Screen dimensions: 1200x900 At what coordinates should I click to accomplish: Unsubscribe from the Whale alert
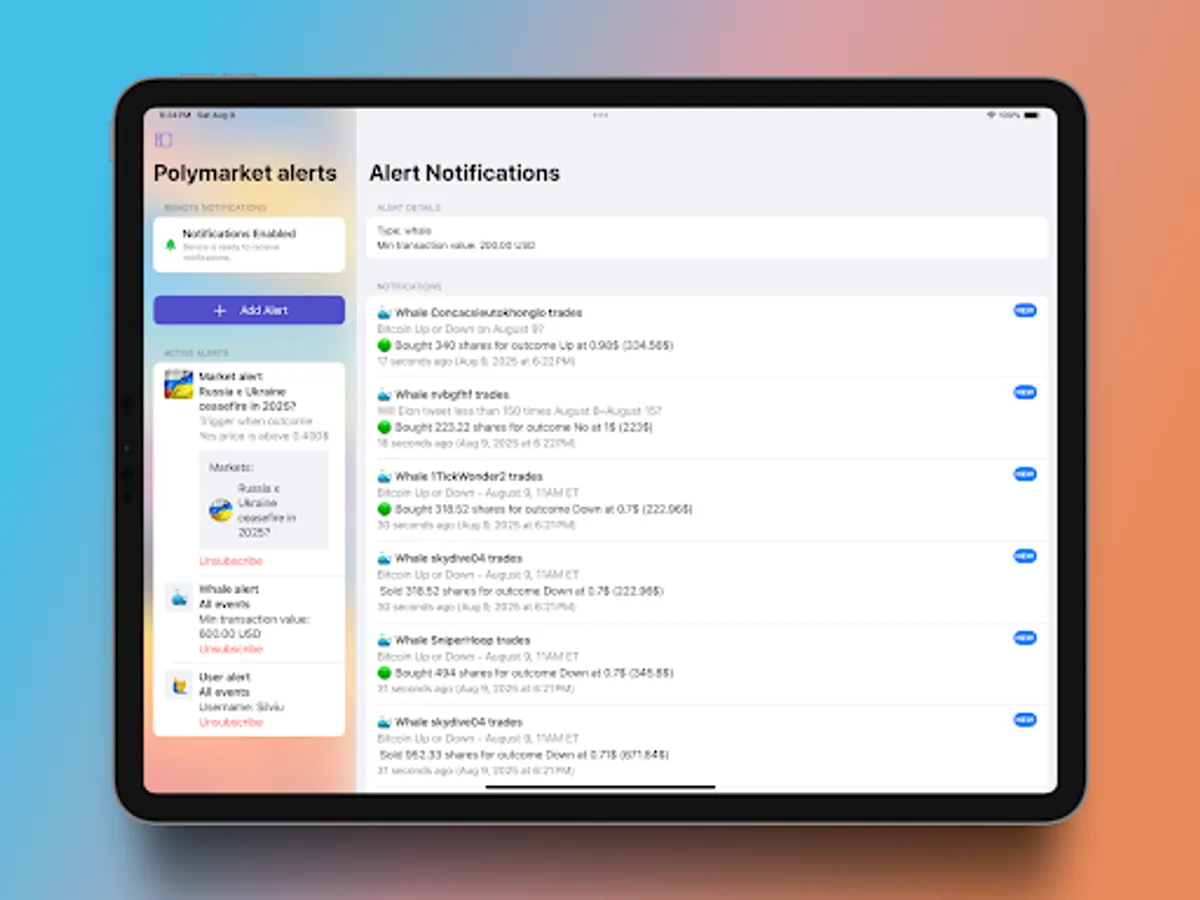[x=230, y=648]
